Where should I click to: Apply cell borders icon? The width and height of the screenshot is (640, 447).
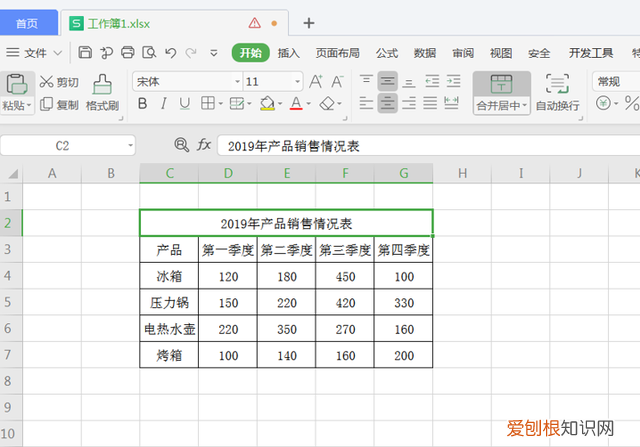(208, 103)
